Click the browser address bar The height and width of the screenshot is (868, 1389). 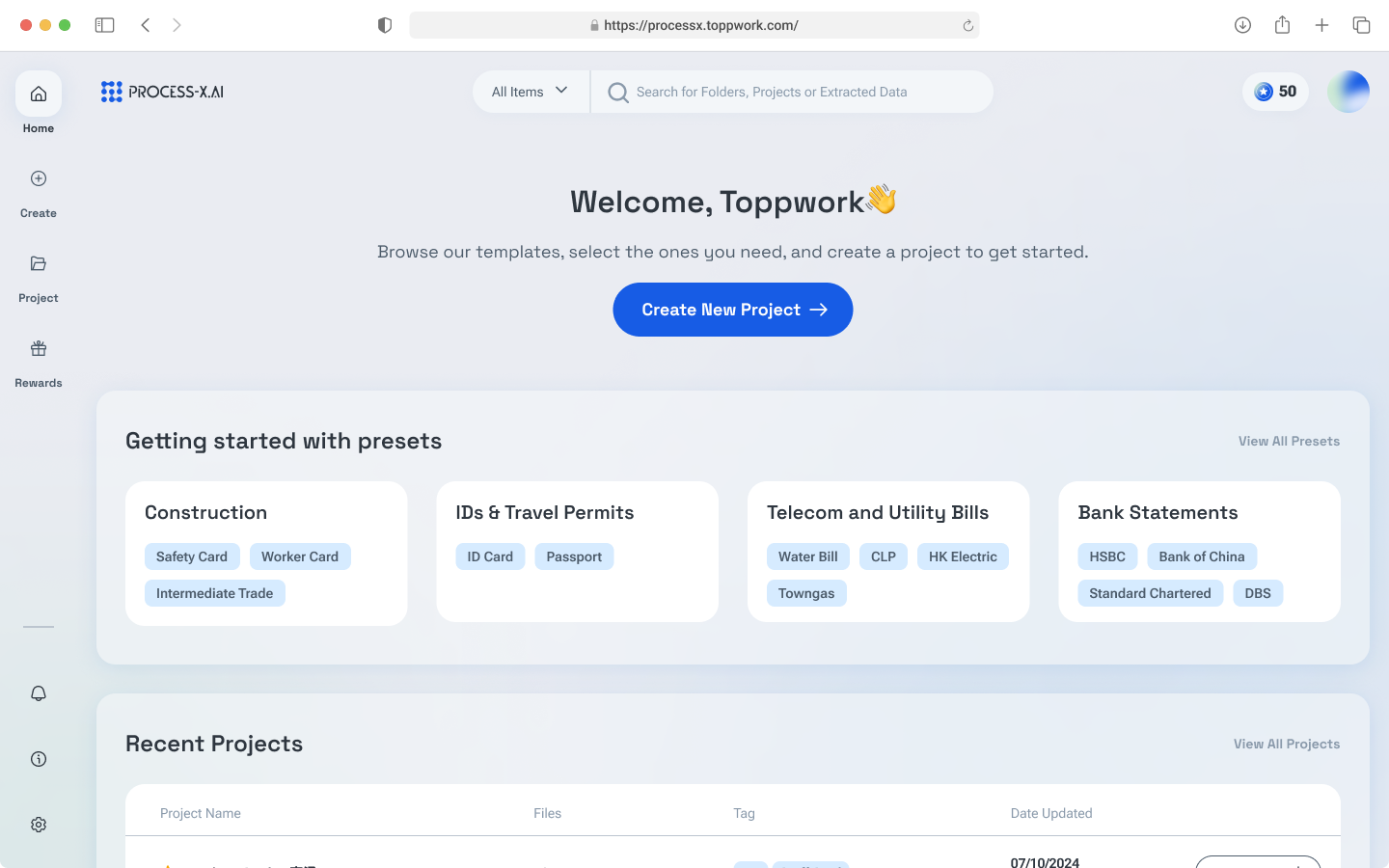tap(694, 25)
